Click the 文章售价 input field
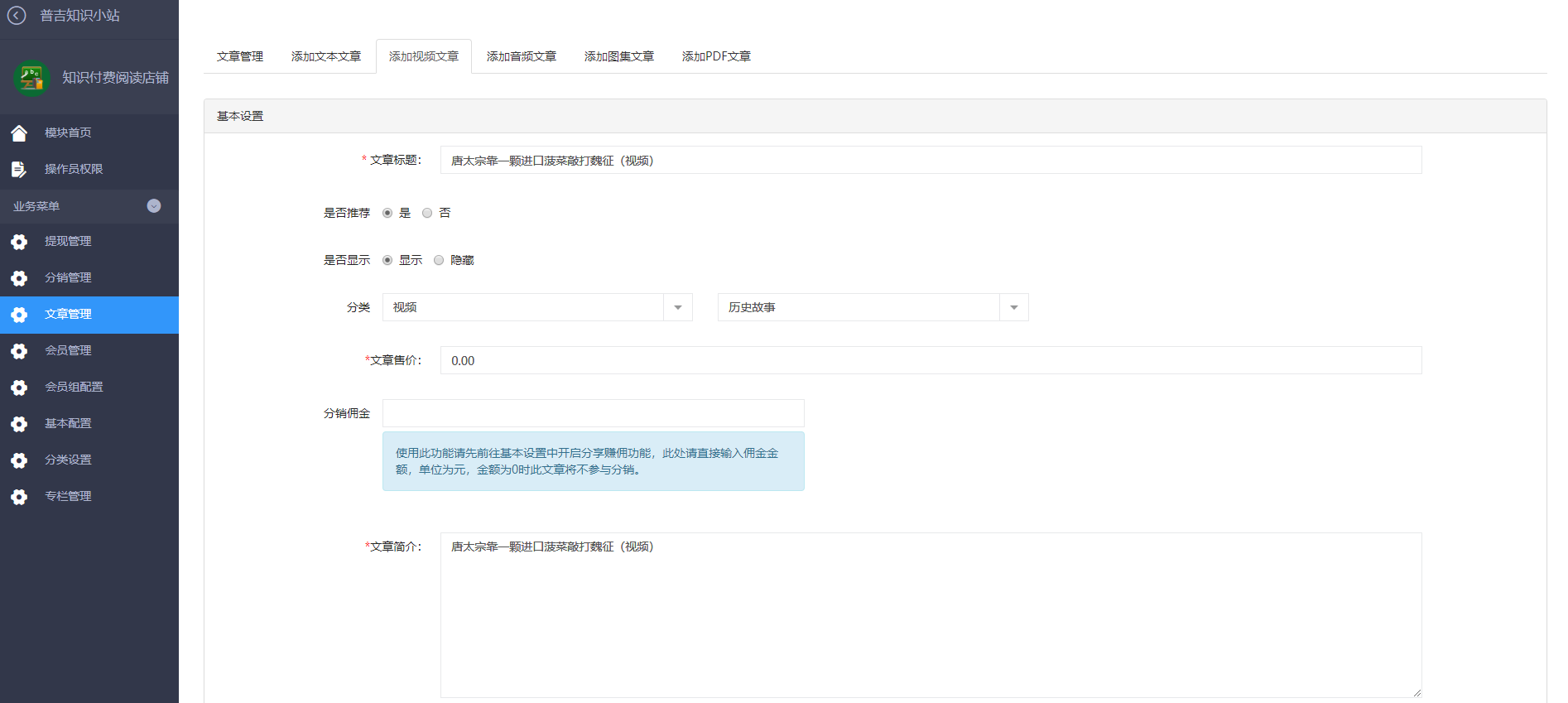This screenshot has height=703, width=1568. click(x=931, y=360)
